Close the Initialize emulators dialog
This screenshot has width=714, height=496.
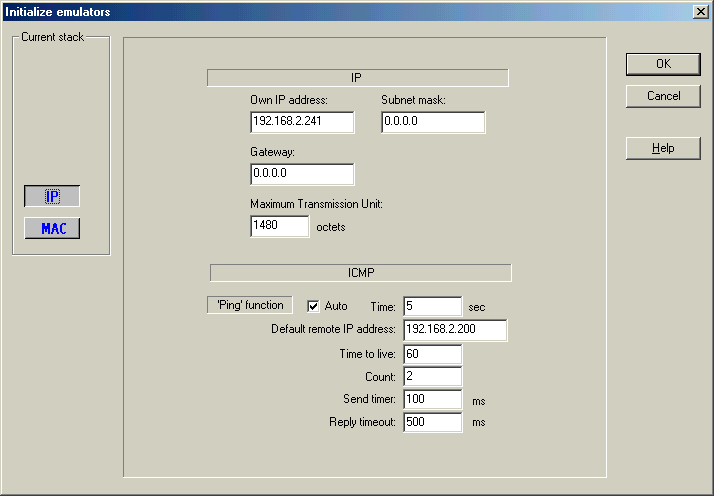pos(700,12)
